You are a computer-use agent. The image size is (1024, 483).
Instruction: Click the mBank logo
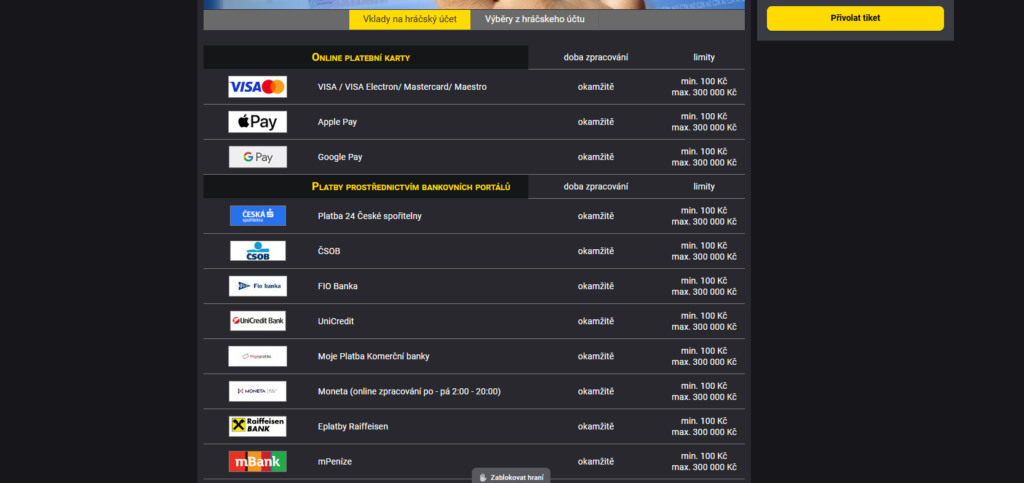pos(257,461)
